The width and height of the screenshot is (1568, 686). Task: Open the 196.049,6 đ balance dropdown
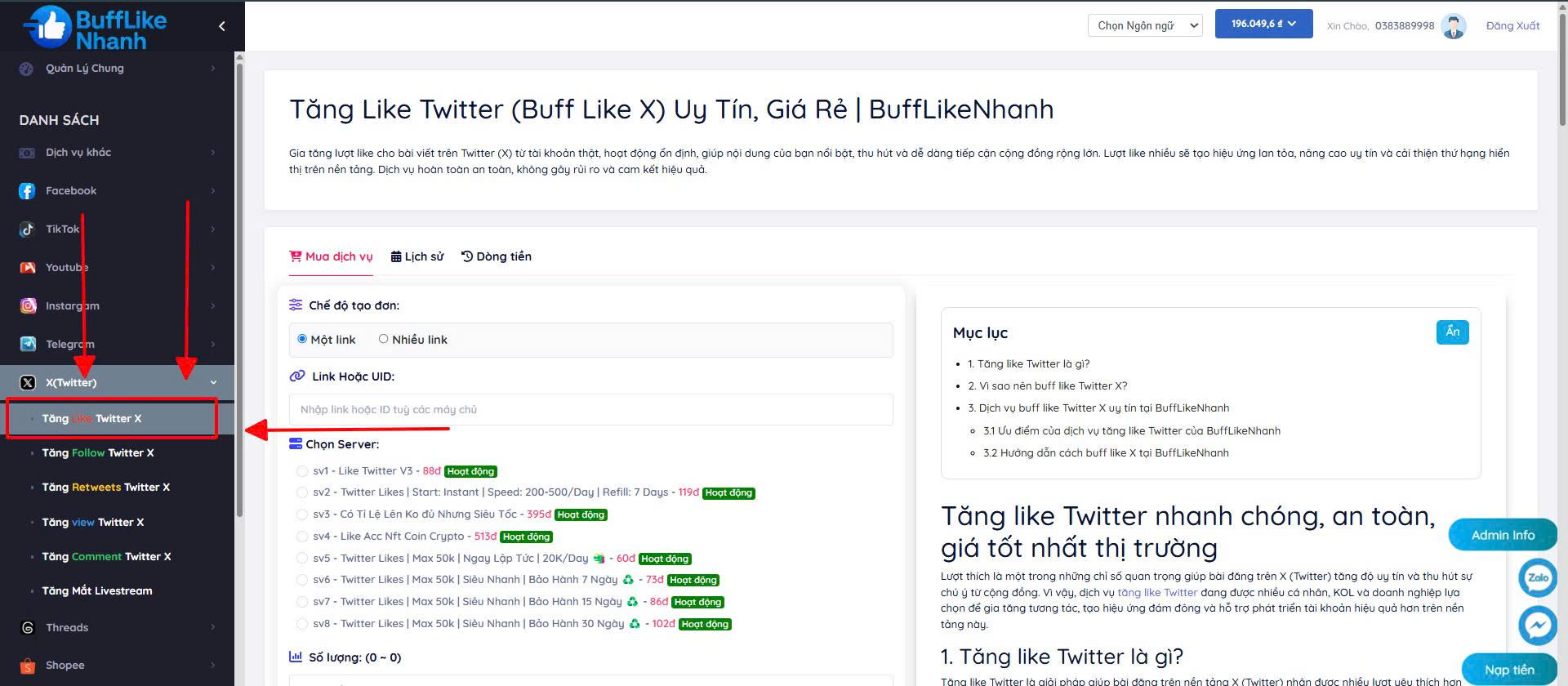[x=1263, y=24]
